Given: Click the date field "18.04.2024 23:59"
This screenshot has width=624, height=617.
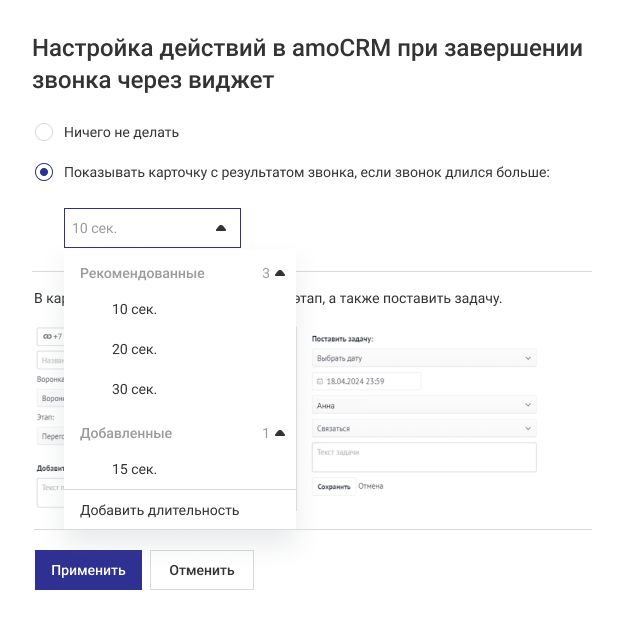Looking at the screenshot, I should pos(366,381).
